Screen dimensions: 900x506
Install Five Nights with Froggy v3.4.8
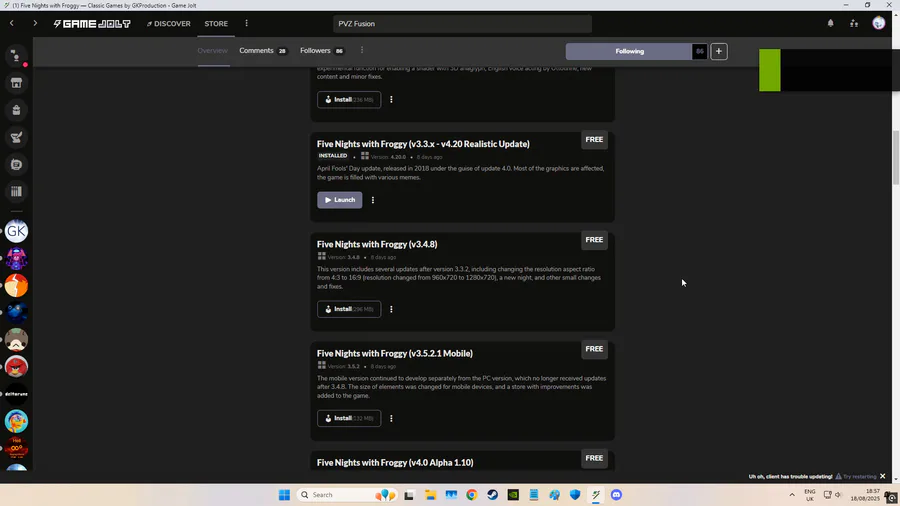pos(348,309)
